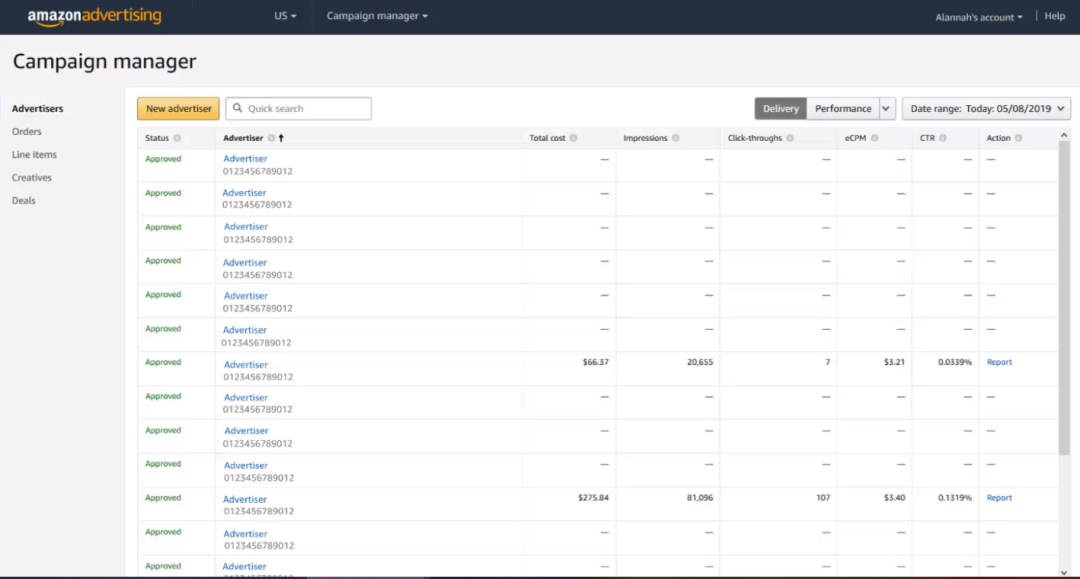The image size is (1080, 579).
Task: Open the Total cost info icon
Action: coord(573,138)
